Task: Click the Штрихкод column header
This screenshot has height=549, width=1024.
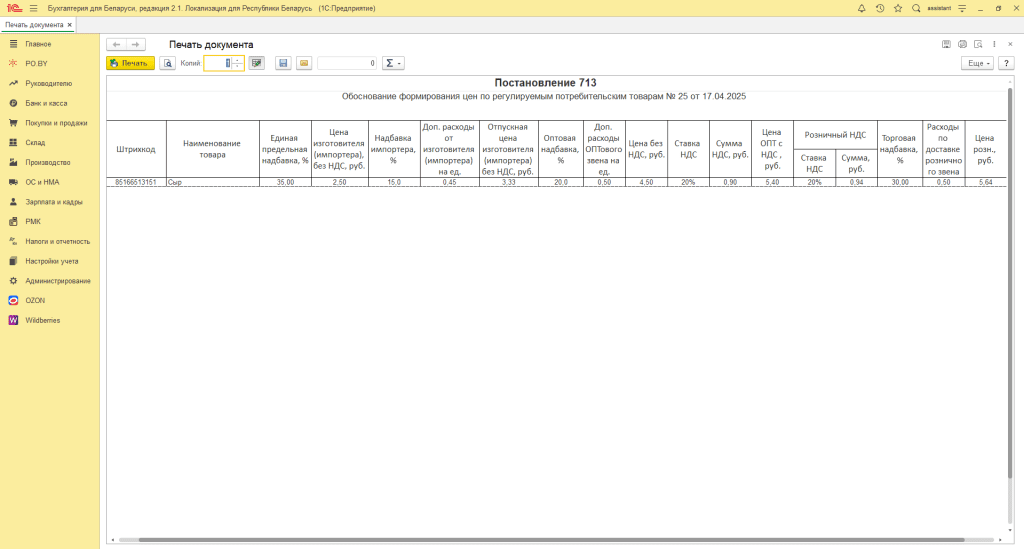Action: [x=136, y=149]
